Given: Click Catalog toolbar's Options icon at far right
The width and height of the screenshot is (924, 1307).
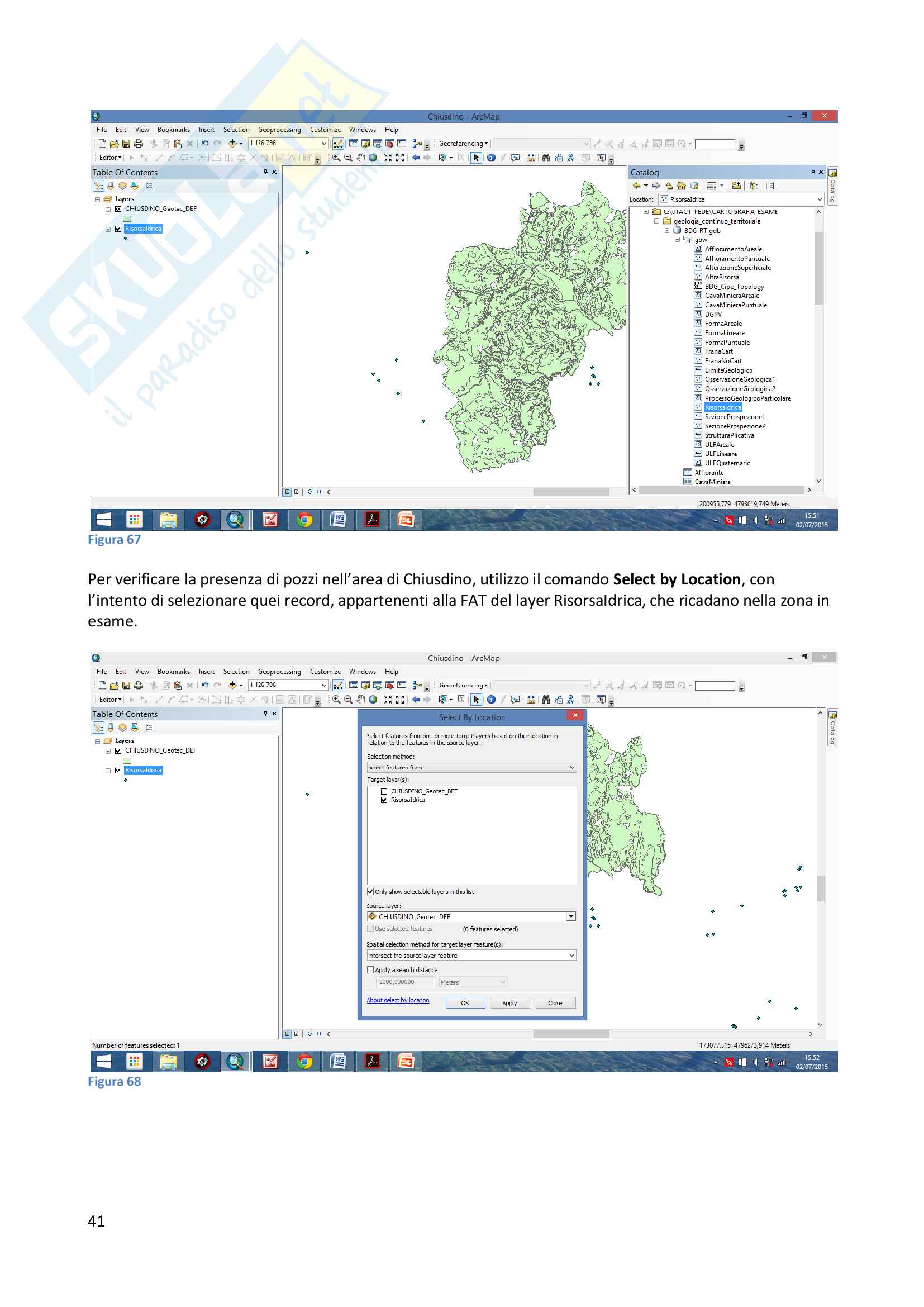Looking at the screenshot, I should [x=770, y=186].
